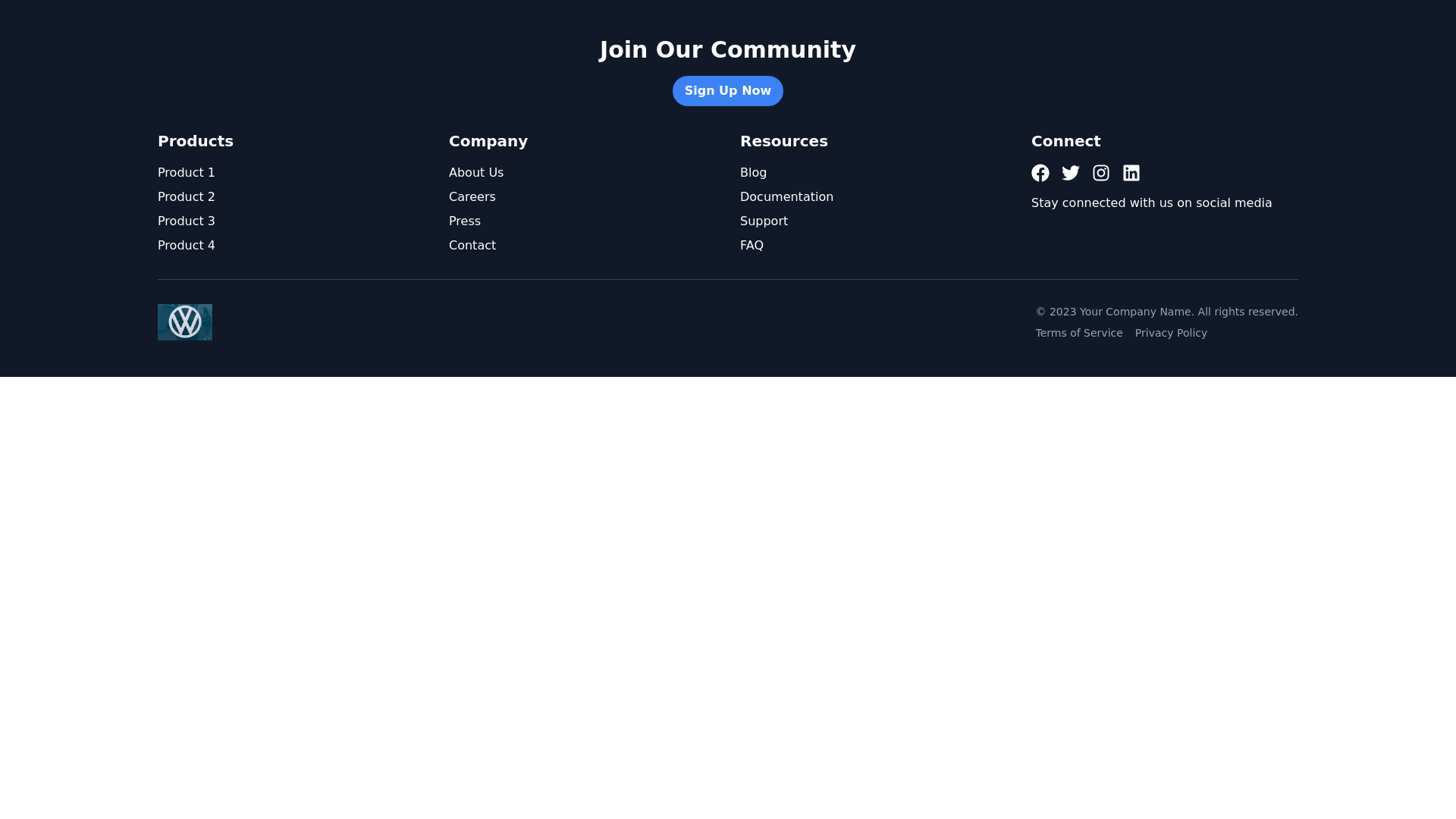Image resolution: width=1456 pixels, height=819 pixels.
Task: Click the Sign Up Now button
Action: (727, 90)
